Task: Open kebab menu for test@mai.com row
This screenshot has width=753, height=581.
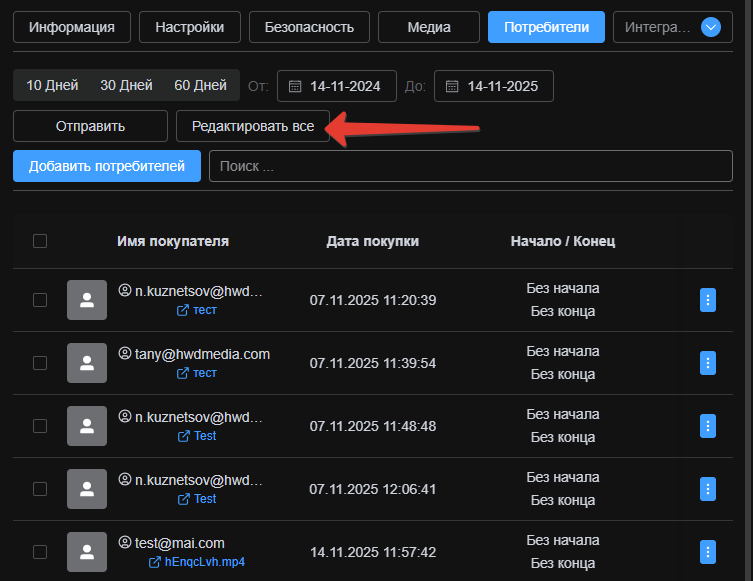Action: [707, 552]
